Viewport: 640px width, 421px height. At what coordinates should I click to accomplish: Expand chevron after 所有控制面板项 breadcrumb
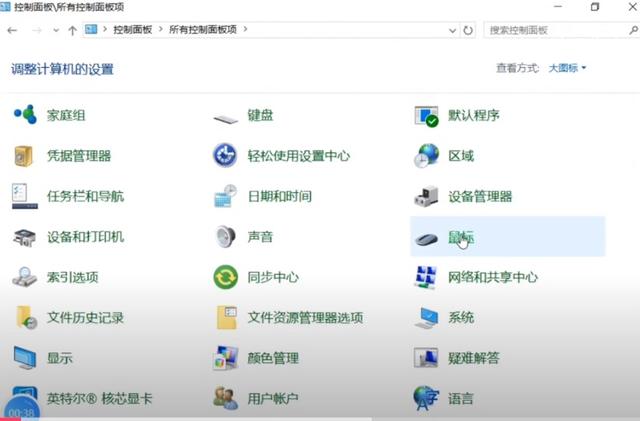tap(245, 29)
